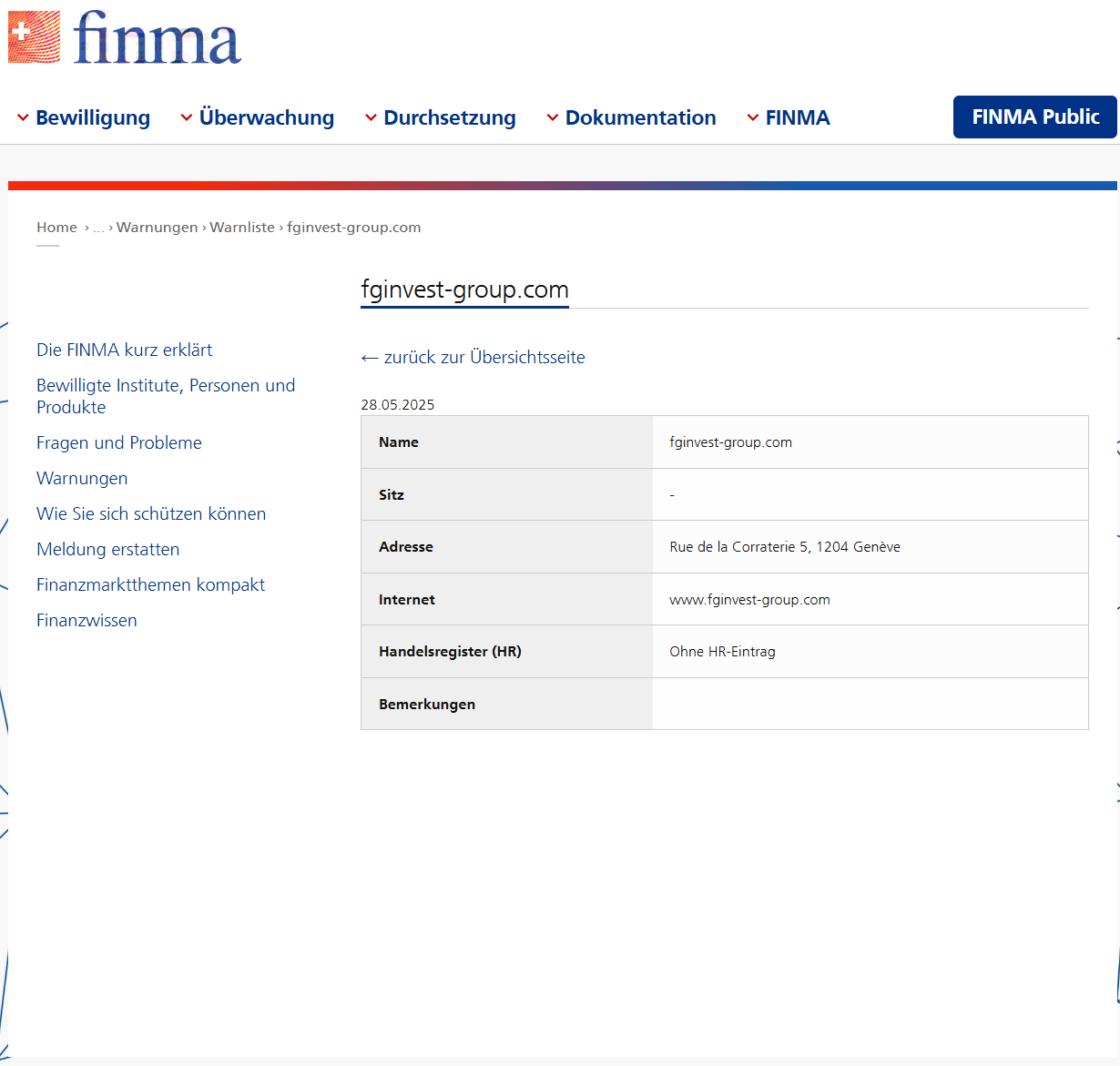Open Wie Sie sich schützen können

click(151, 513)
